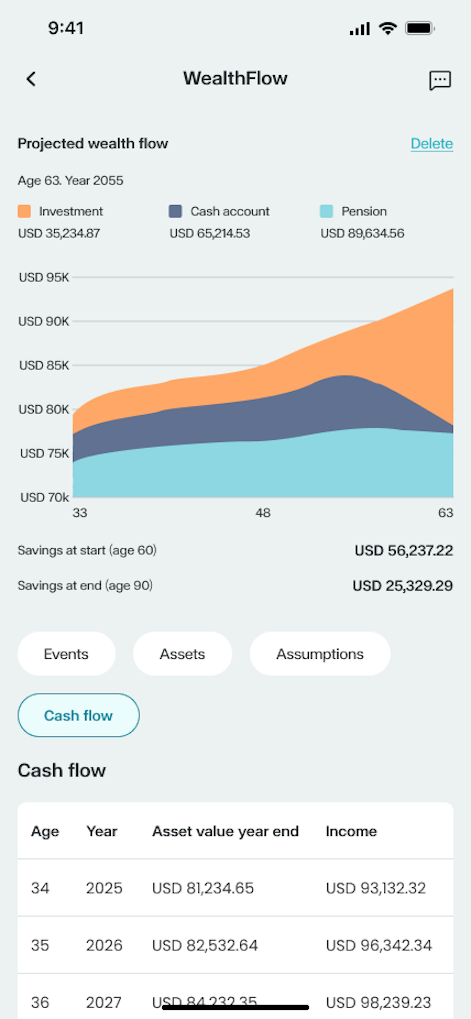Click the age 48 axis marker
The width and height of the screenshot is (471, 1019).
(262, 513)
